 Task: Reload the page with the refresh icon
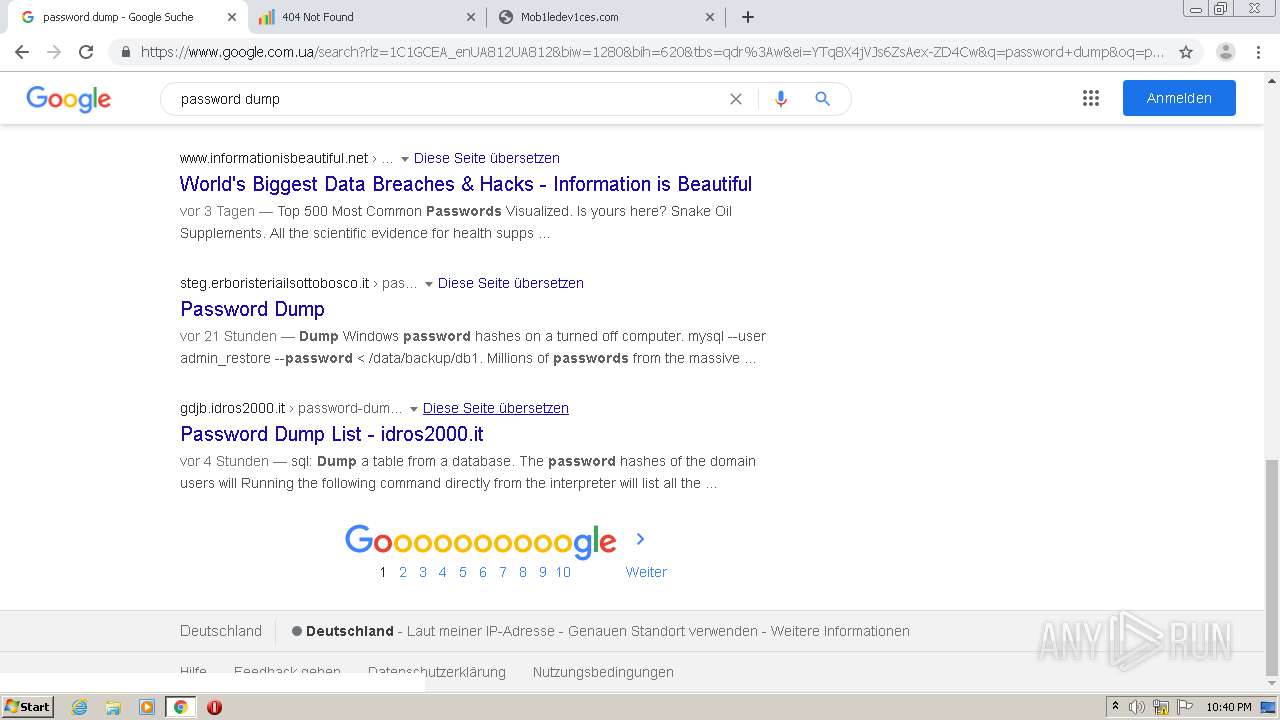(86, 52)
